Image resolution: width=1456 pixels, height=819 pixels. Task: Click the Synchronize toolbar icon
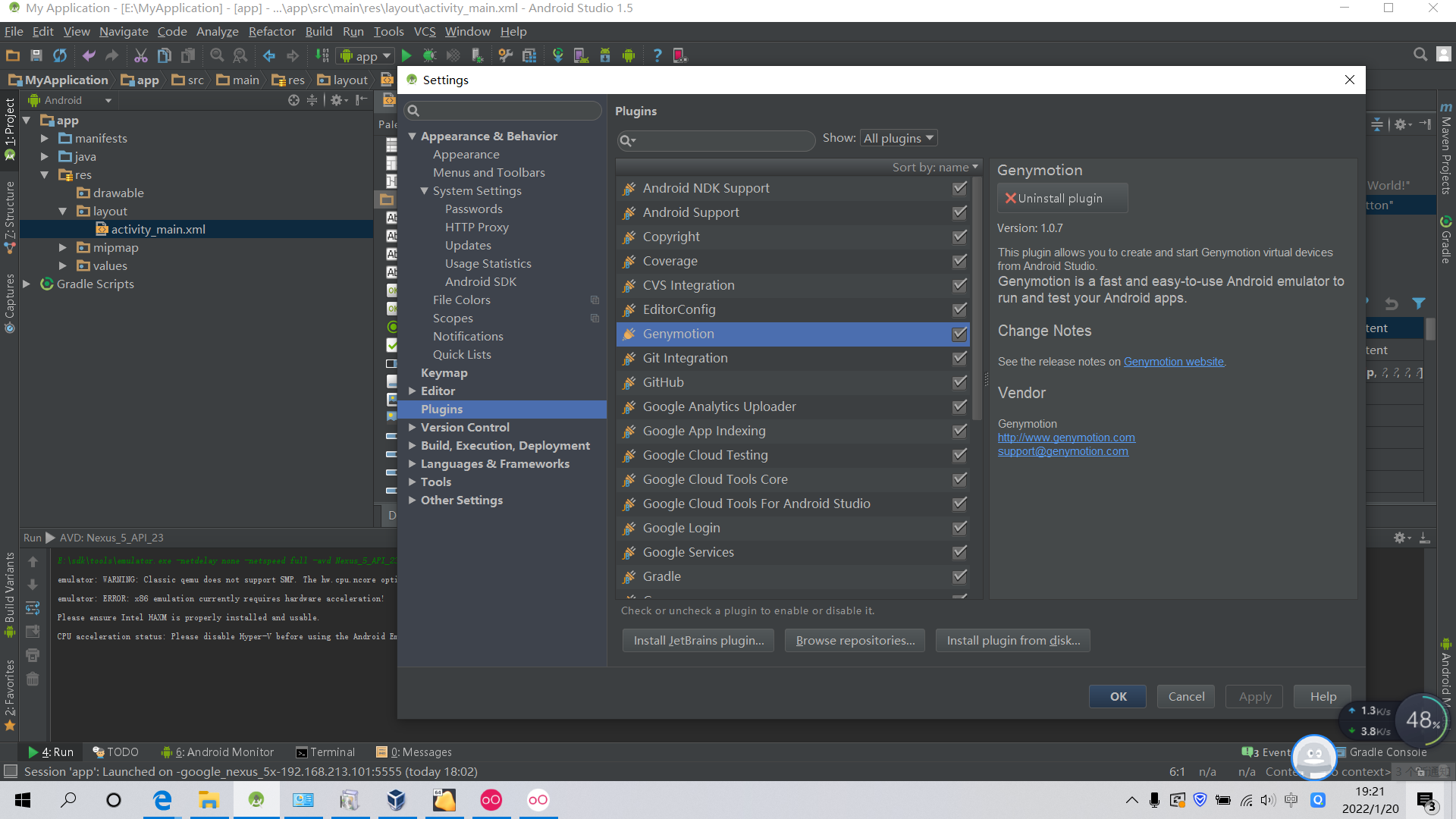coord(59,55)
